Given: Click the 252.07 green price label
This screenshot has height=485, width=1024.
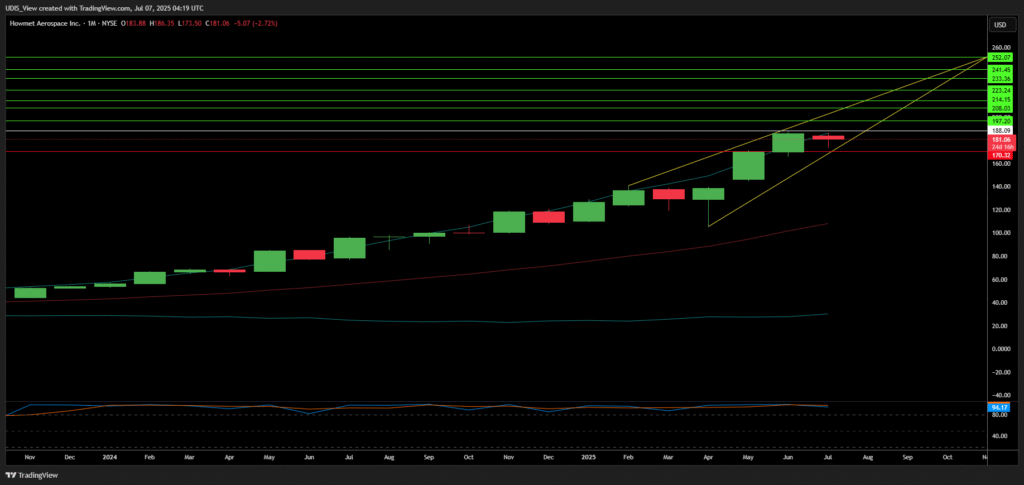Looking at the screenshot, I should coord(1000,58).
